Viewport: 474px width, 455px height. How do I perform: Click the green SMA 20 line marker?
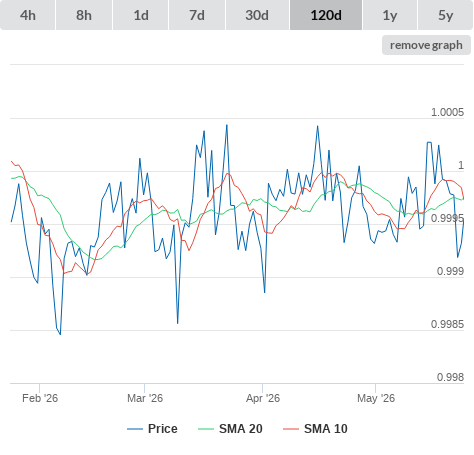tap(206, 429)
